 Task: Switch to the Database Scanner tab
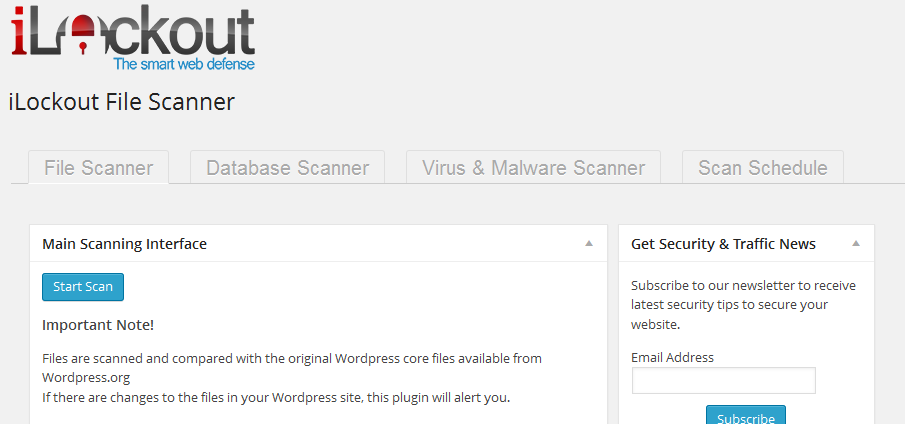[x=287, y=168]
